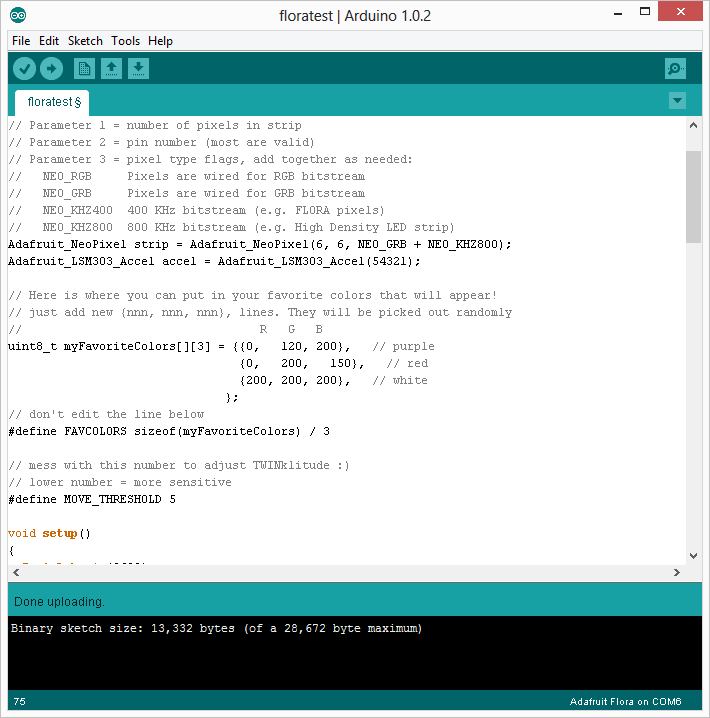Viewport: 710px width, 718px height.
Task: Click the 'Here is where you can put' comment
Action: pyautogui.click(x=253, y=295)
